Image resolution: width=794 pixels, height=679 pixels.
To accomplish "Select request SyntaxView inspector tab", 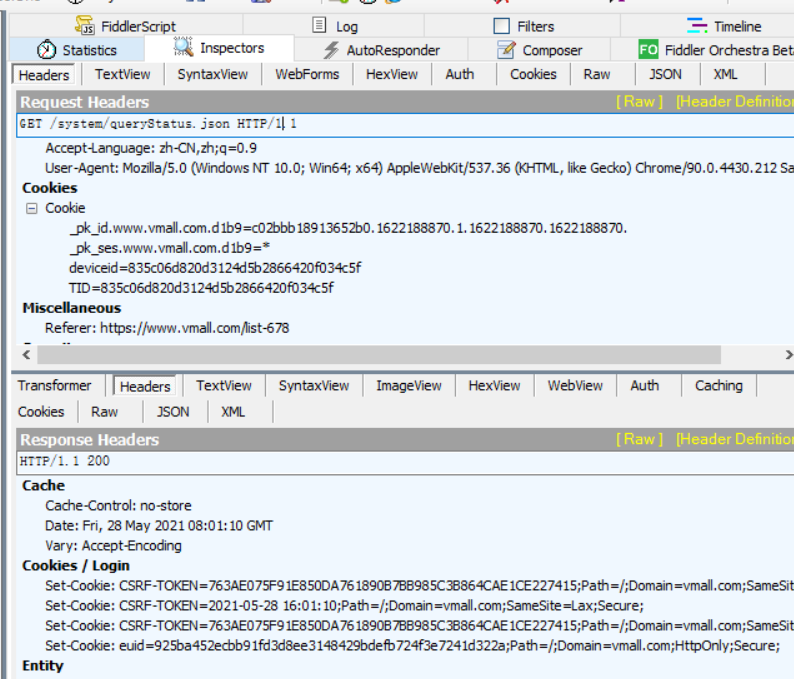I will click(x=213, y=74).
